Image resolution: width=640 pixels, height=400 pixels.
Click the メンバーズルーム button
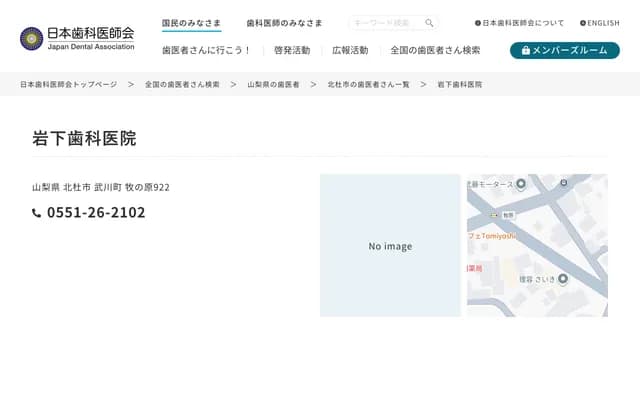click(564, 50)
